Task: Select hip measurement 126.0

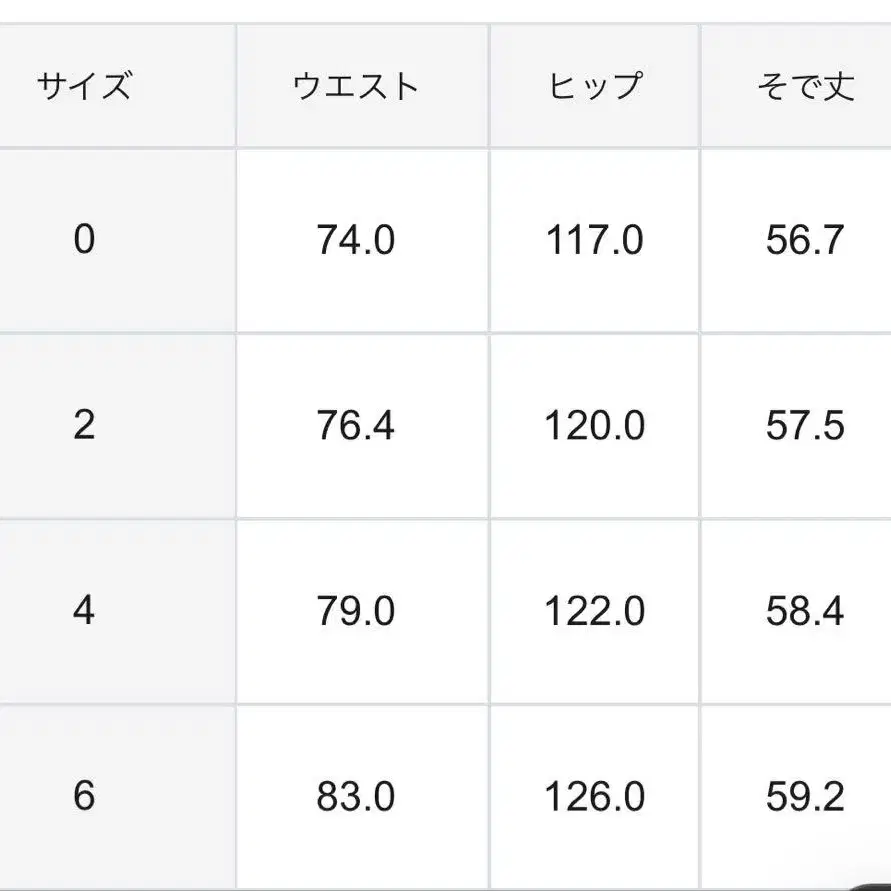Action: (594, 797)
